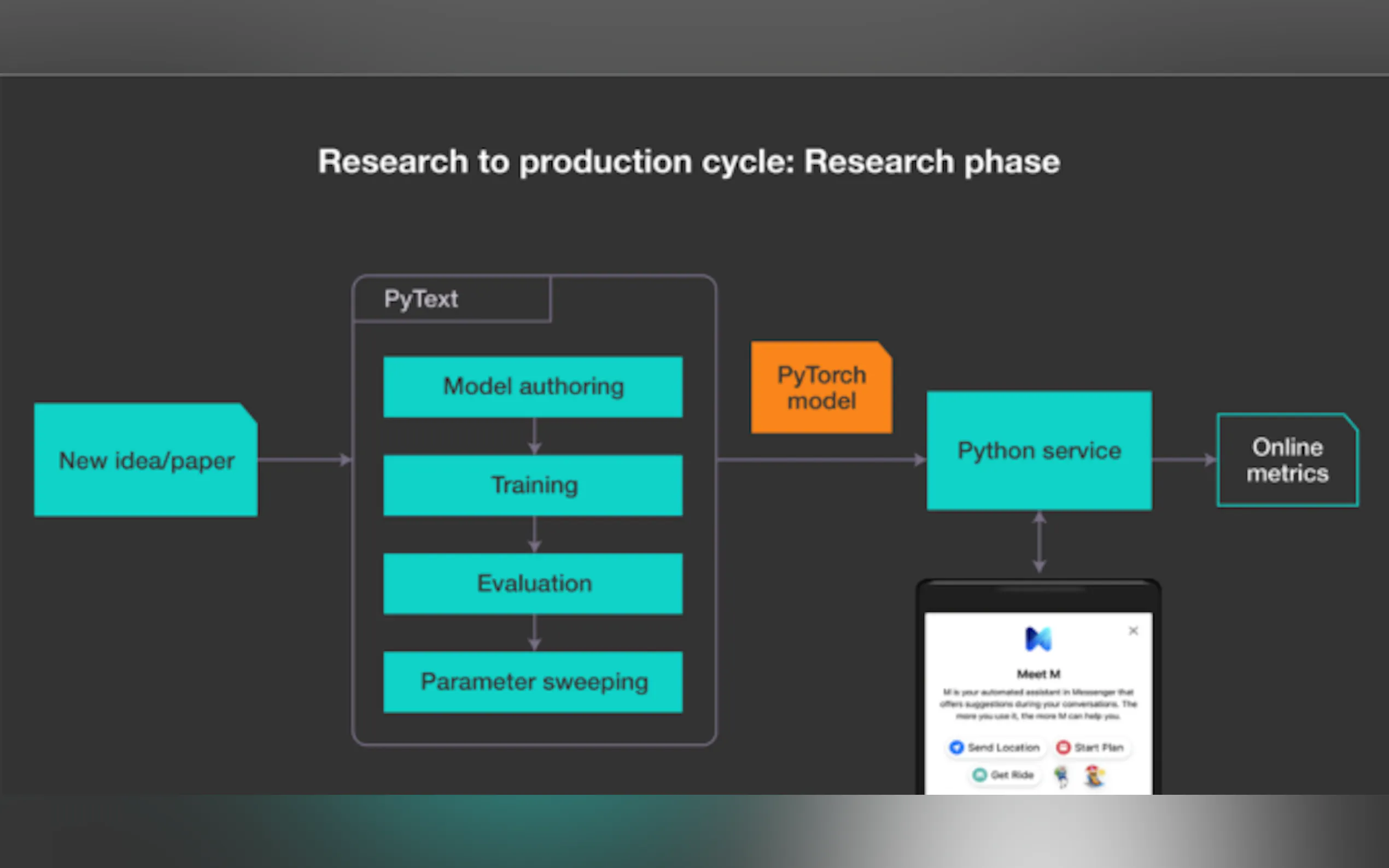
Task: Select the 'Evaluation' block
Action: tap(533, 583)
